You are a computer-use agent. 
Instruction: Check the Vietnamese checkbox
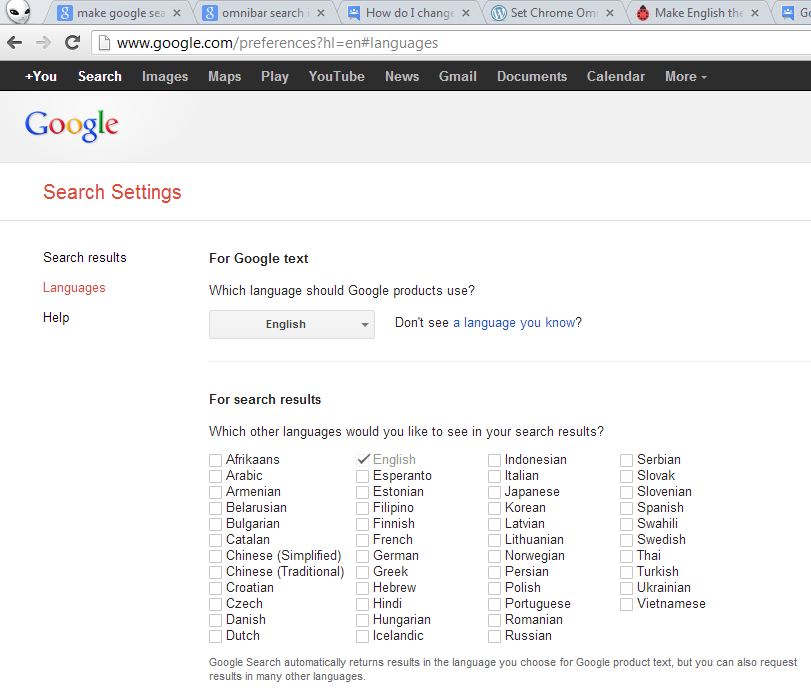click(x=626, y=604)
